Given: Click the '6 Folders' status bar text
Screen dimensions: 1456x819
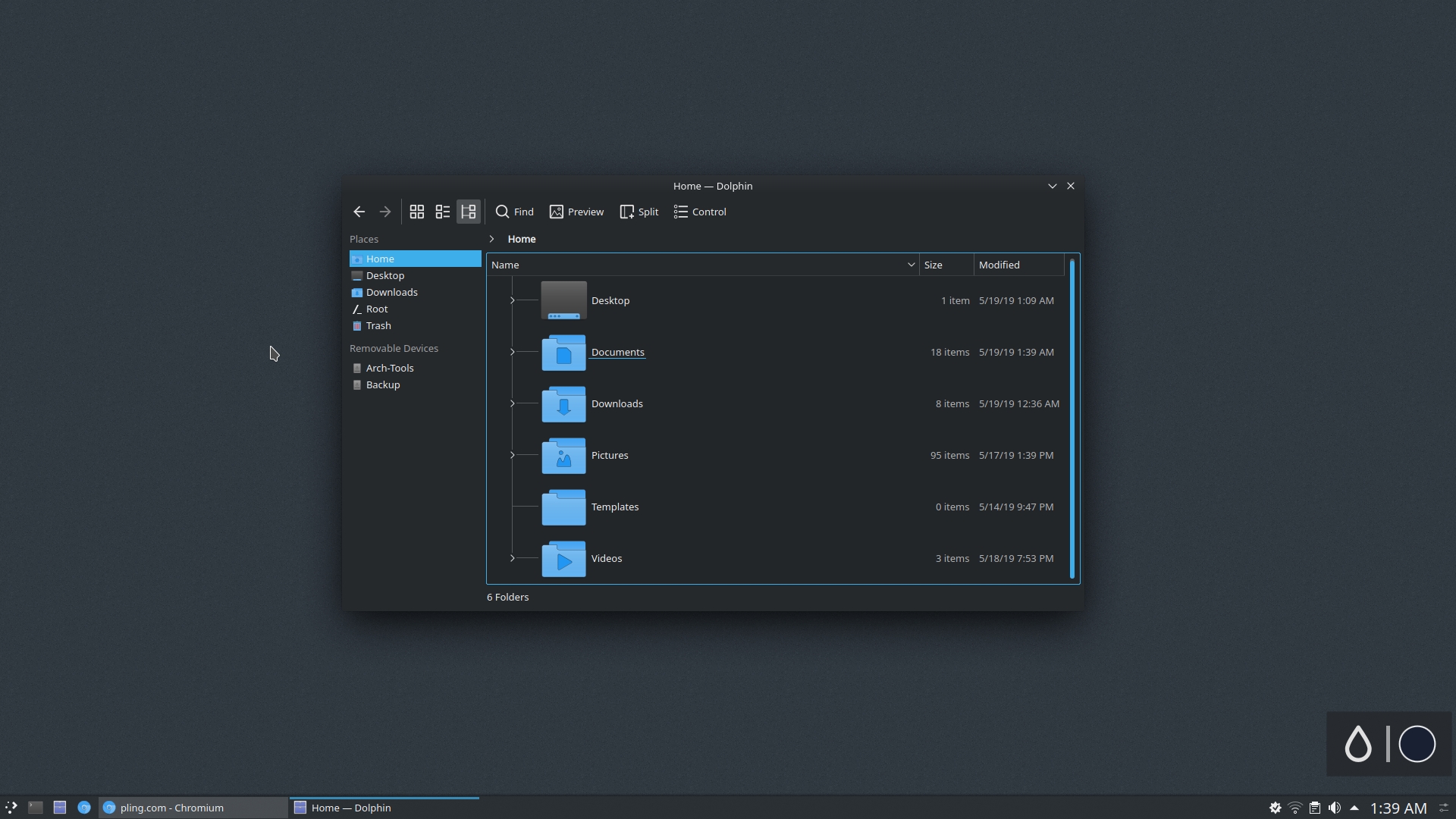Looking at the screenshot, I should click(x=508, y=597).
